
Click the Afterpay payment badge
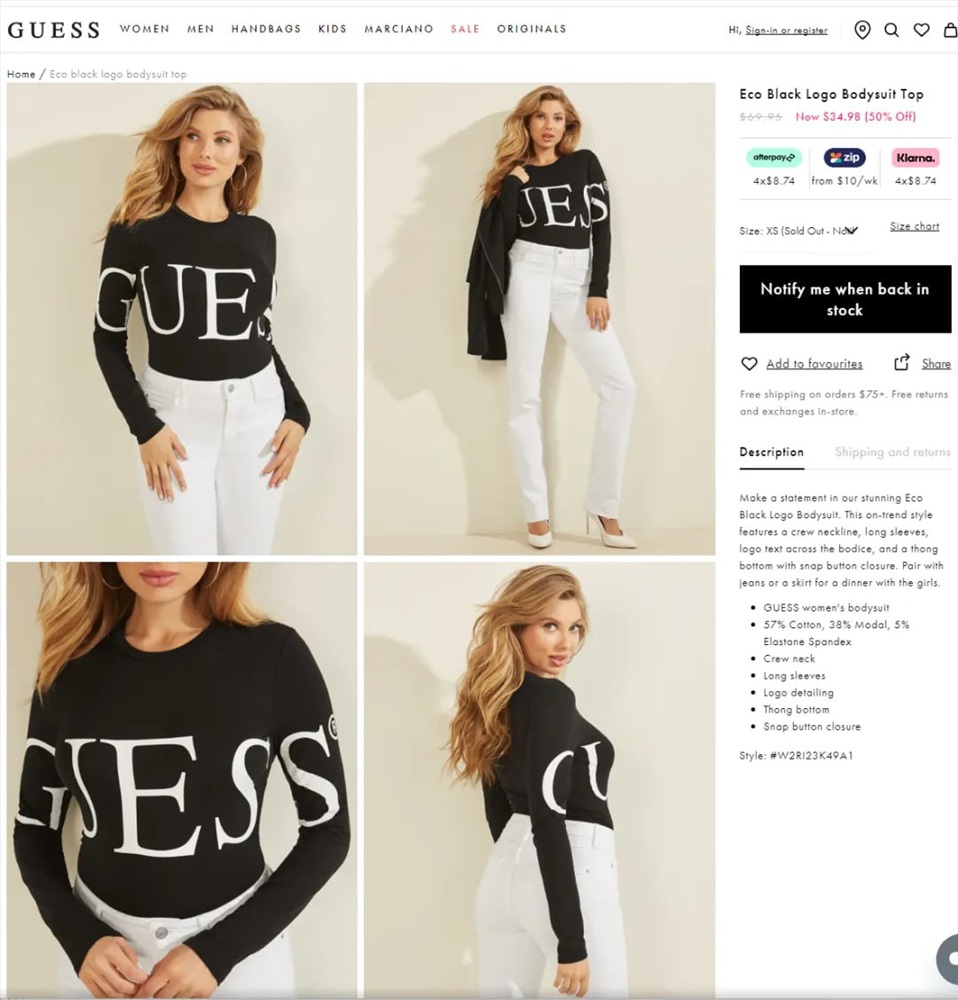774,158
